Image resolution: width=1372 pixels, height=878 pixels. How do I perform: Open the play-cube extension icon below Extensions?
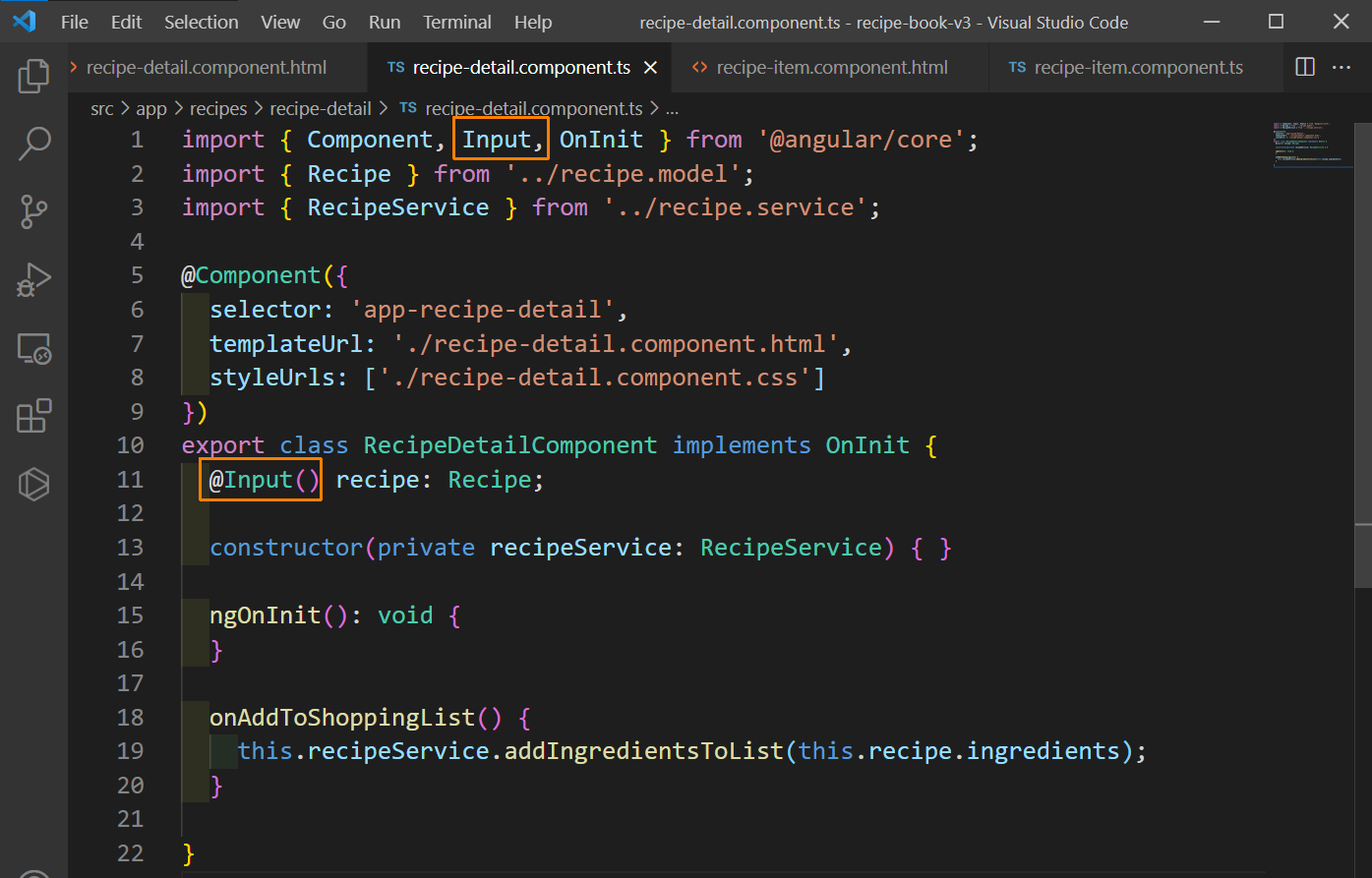pos(33,484)
